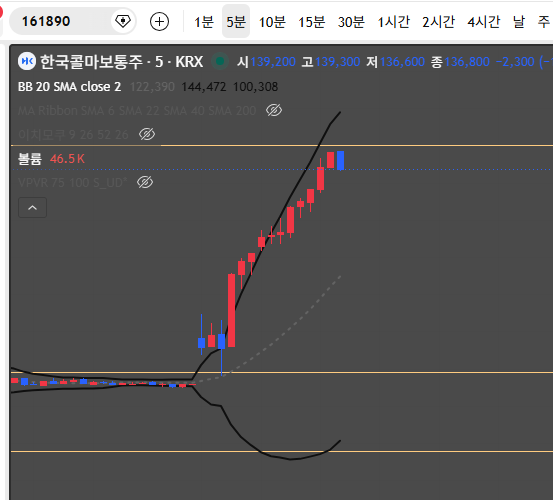This screenshot has width=553, height=500.
Task: Show the VPVR indicator via eye icon
Action: 145,182
